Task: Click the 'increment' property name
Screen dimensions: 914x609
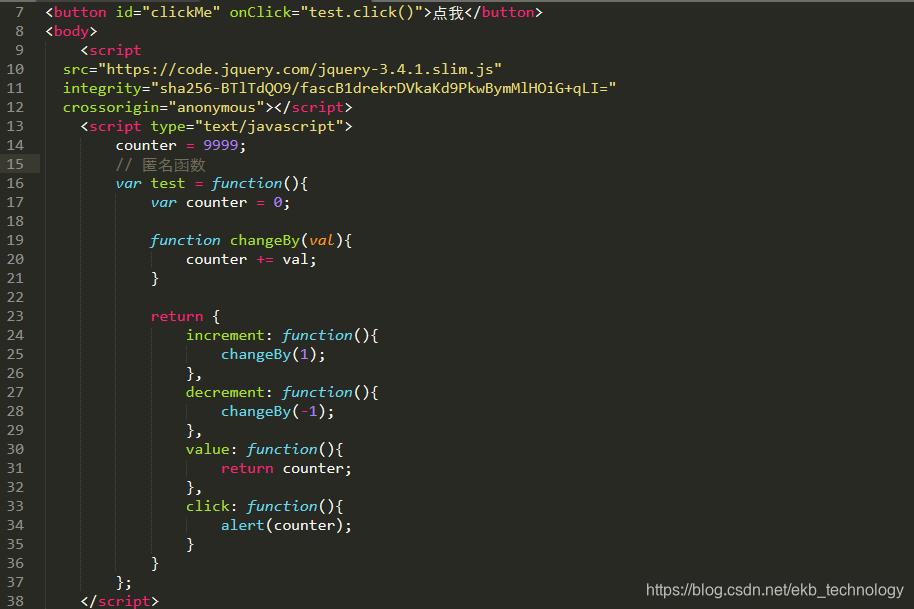Action: [x=225, y=336]
